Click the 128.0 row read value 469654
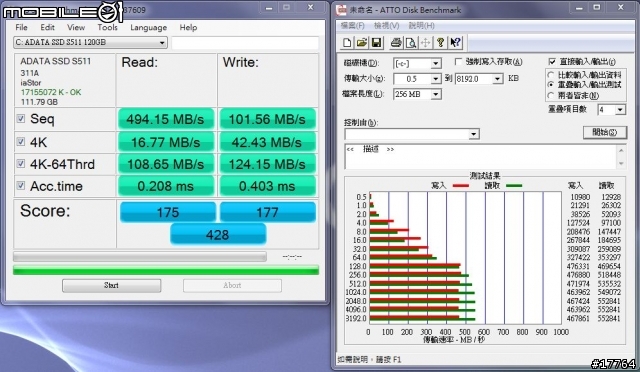 609,266
